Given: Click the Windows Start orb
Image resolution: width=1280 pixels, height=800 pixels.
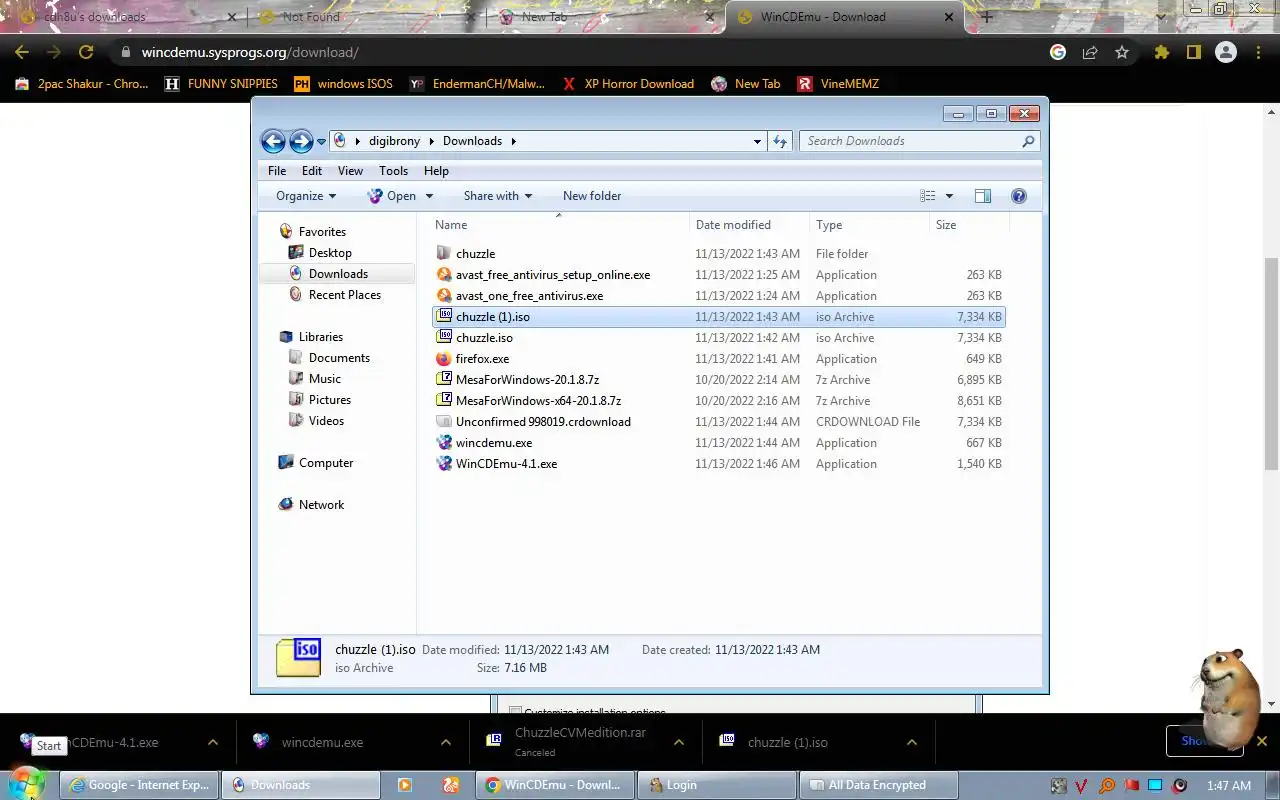Looking at the screenshot, I should (27, 783).
